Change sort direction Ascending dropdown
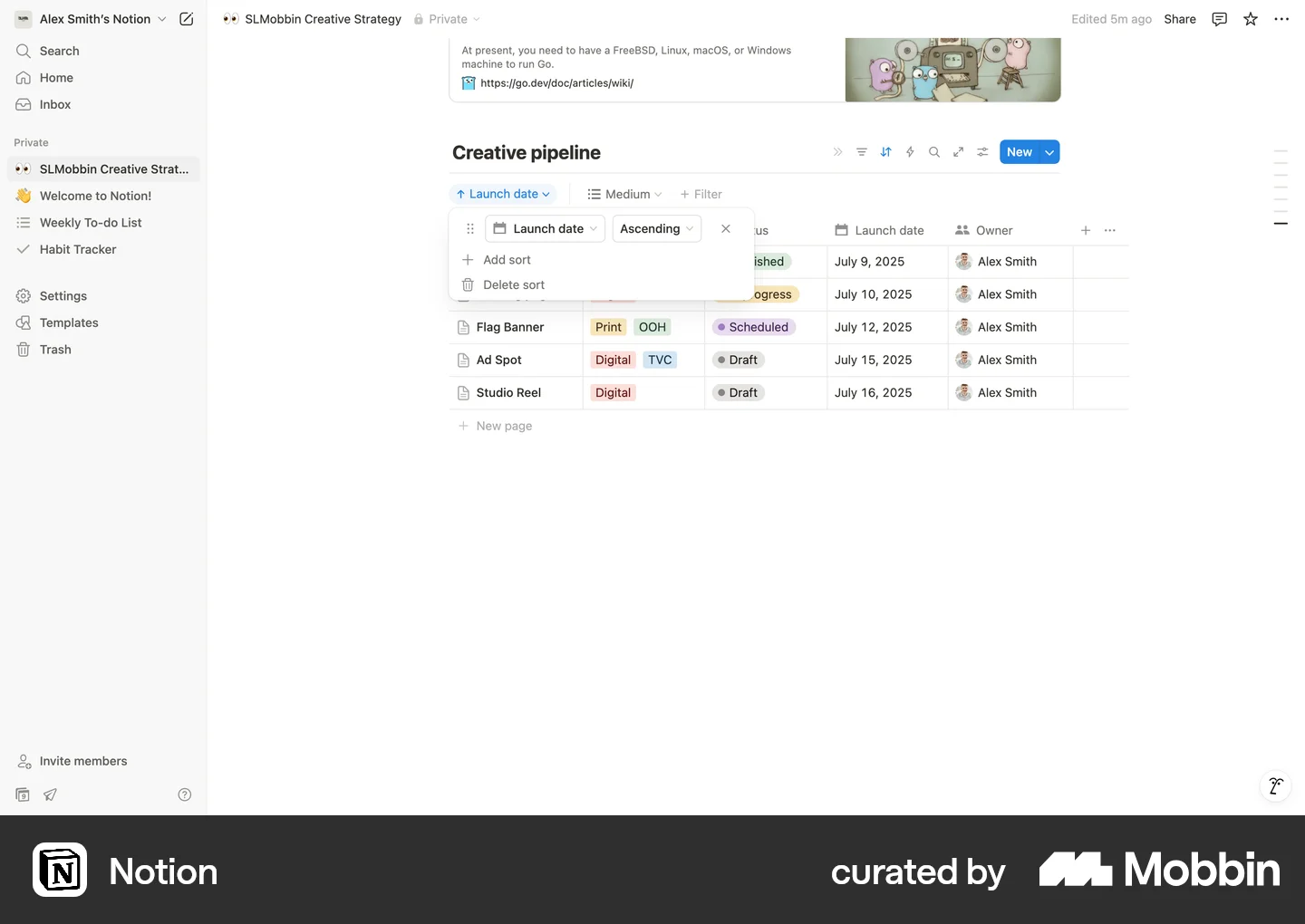The image size is (1305, 924). coord(657,229)
